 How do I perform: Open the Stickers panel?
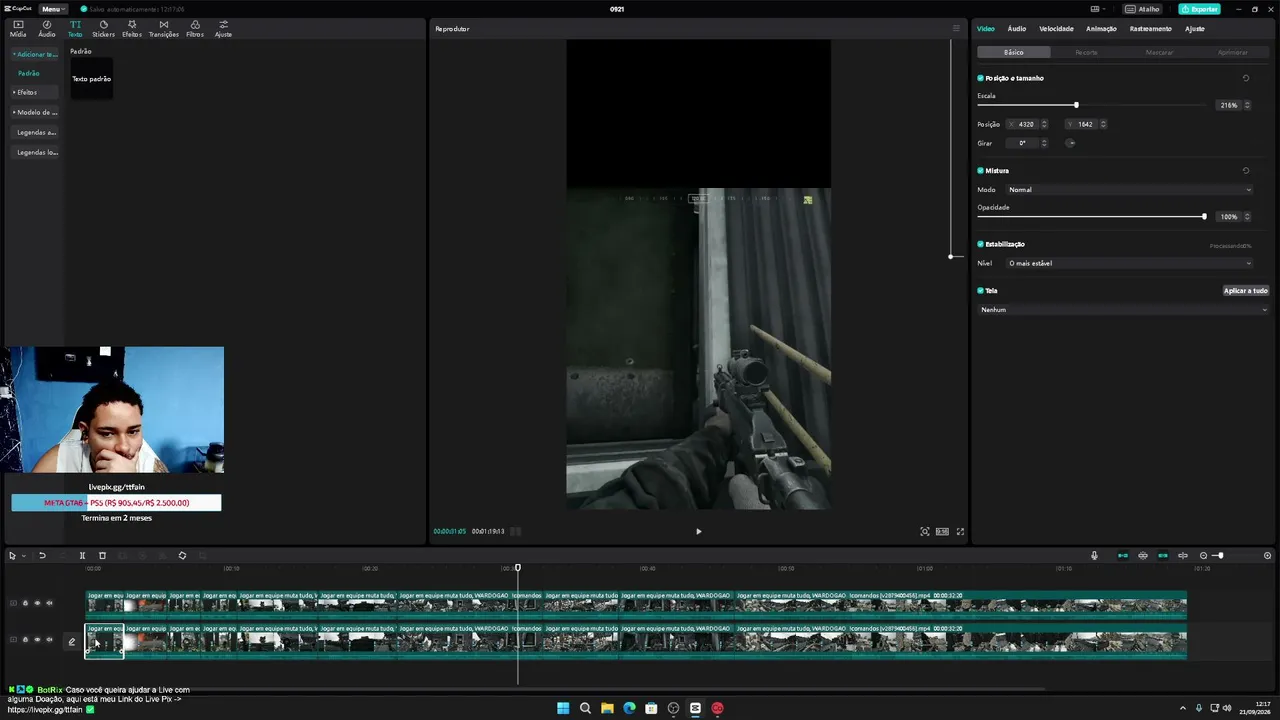pos(103,29)
